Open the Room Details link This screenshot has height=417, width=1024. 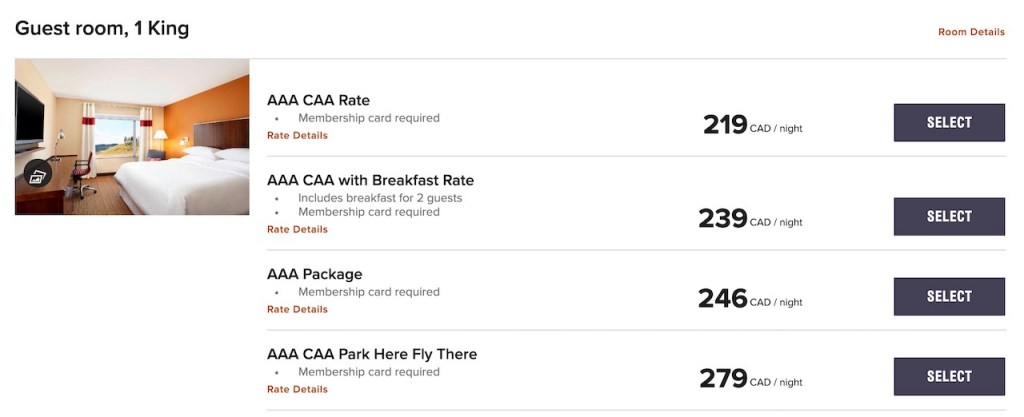click(x=970, y=32)
